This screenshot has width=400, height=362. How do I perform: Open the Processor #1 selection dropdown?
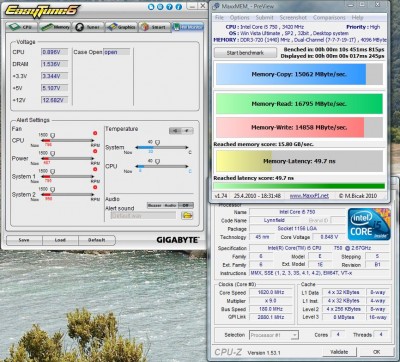pos(274,335)
